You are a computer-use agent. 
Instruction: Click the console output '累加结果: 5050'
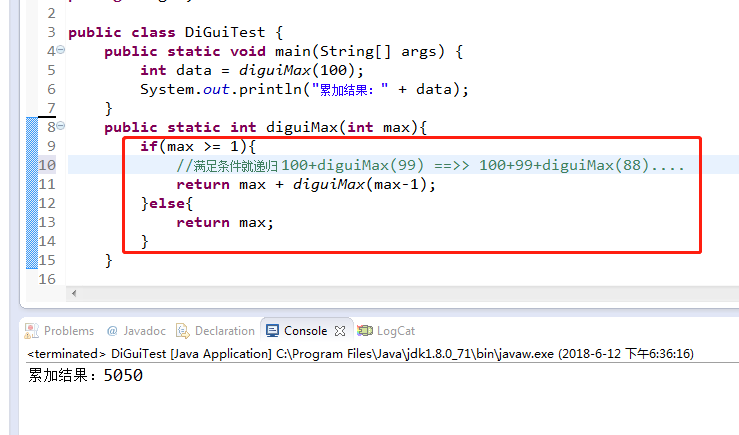(x=85, y=375)
